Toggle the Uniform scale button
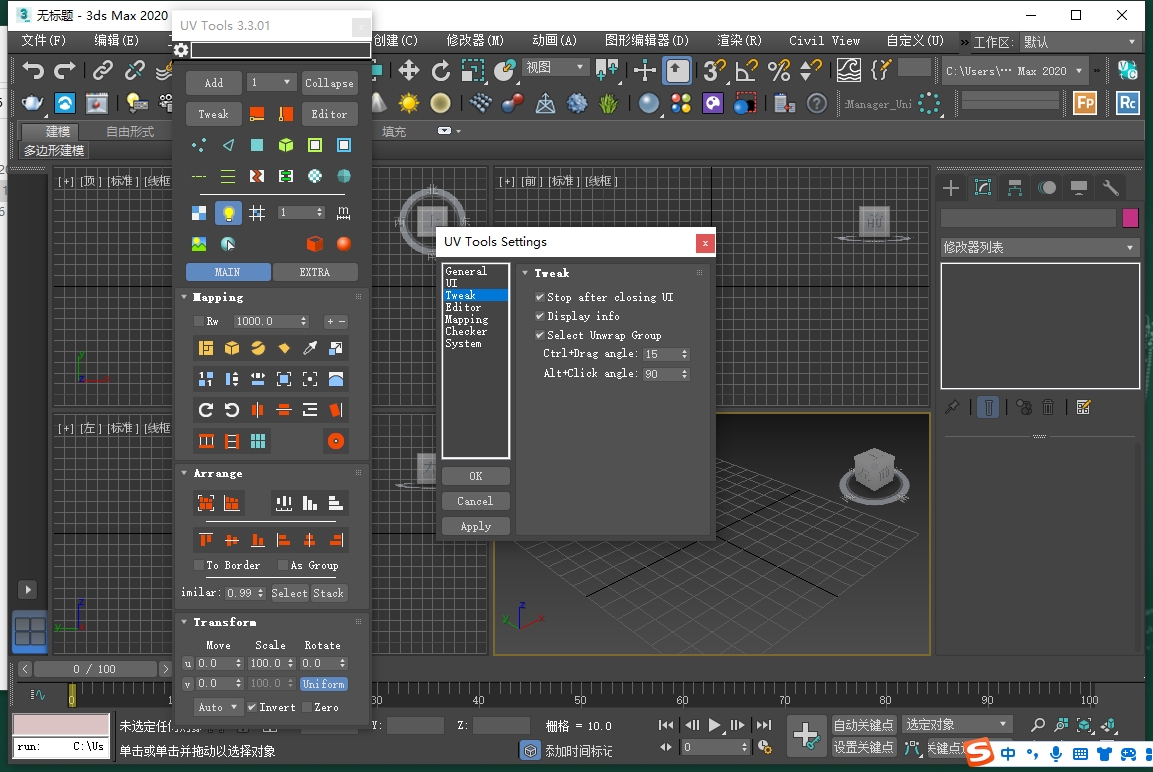 point(324,684)
